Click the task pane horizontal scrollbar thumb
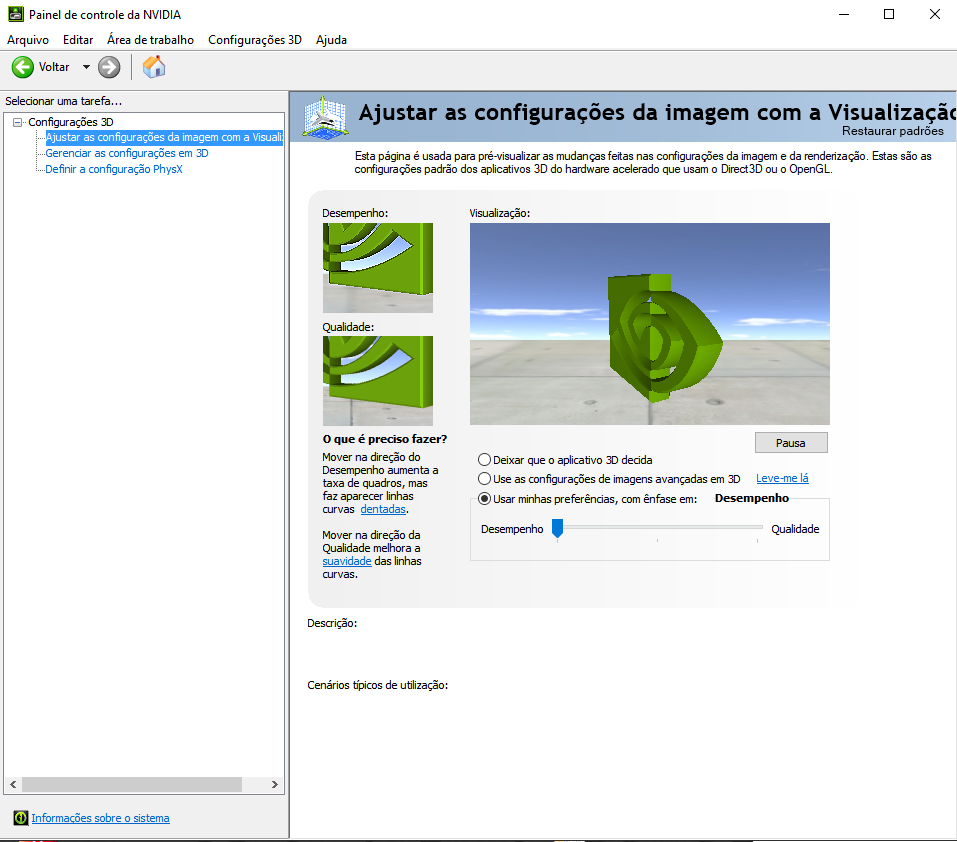The width and height of the screenshot is (957, 842). coord(132,785)
